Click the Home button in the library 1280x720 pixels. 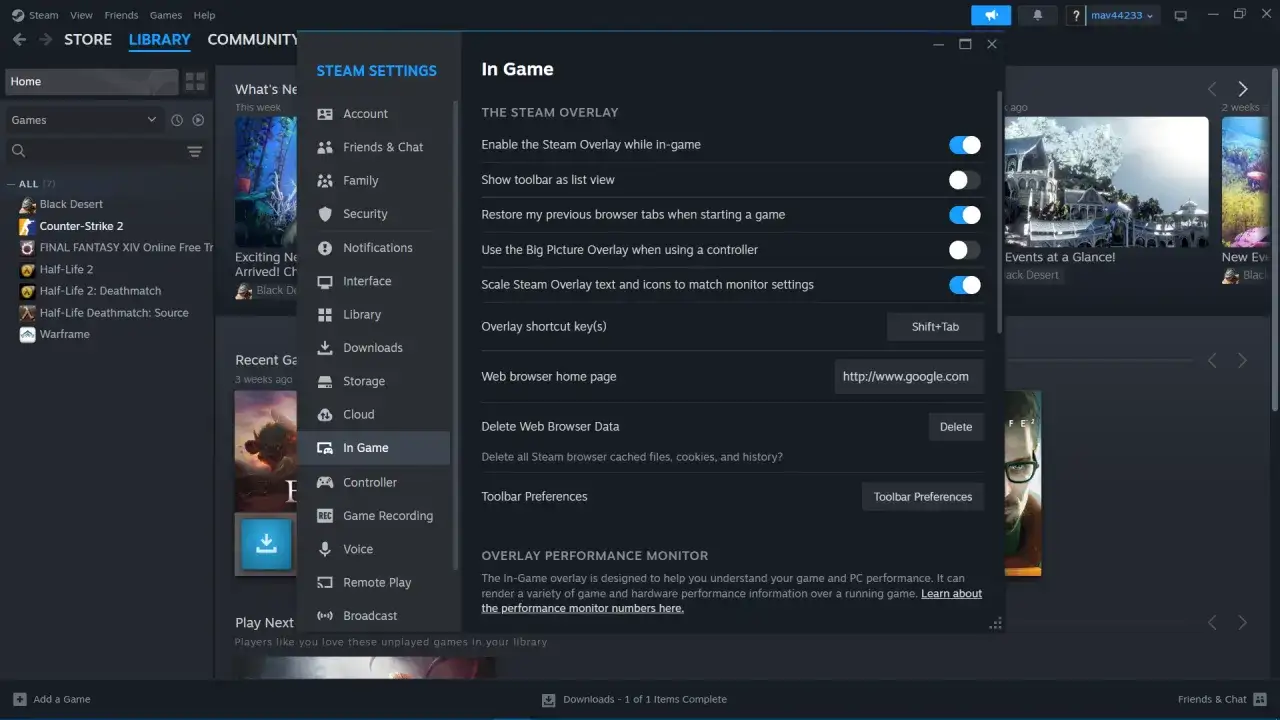click(x=91, y=81)
